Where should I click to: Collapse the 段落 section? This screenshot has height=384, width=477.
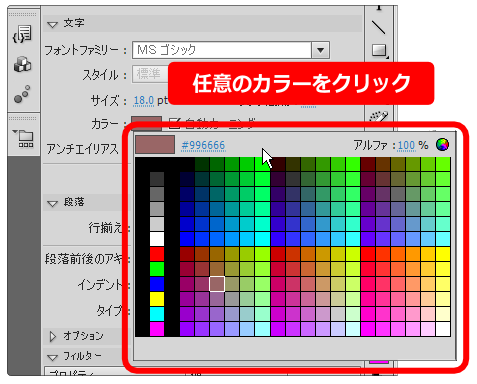(x=53, y=203)
